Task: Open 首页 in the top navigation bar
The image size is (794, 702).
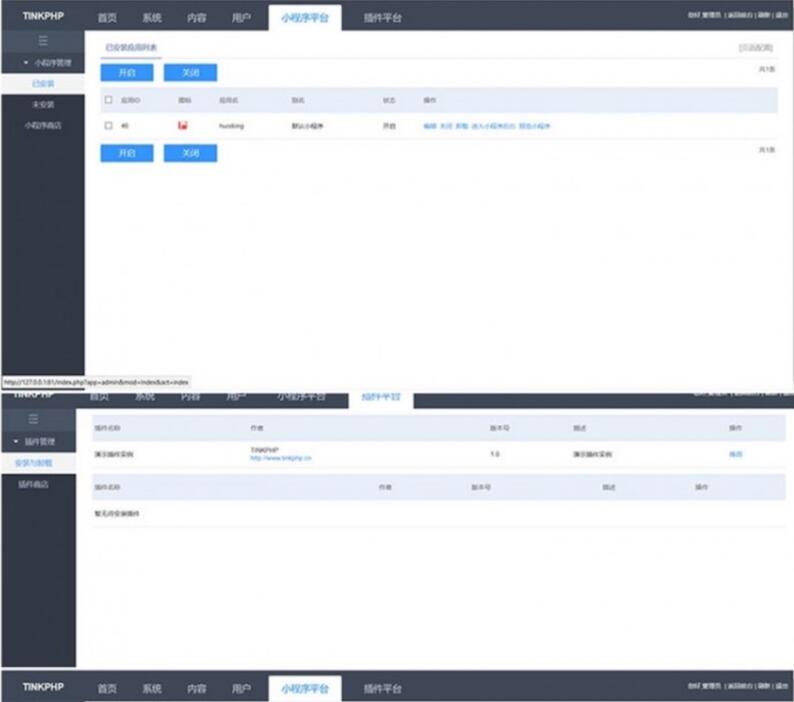Action: point(107,17)
